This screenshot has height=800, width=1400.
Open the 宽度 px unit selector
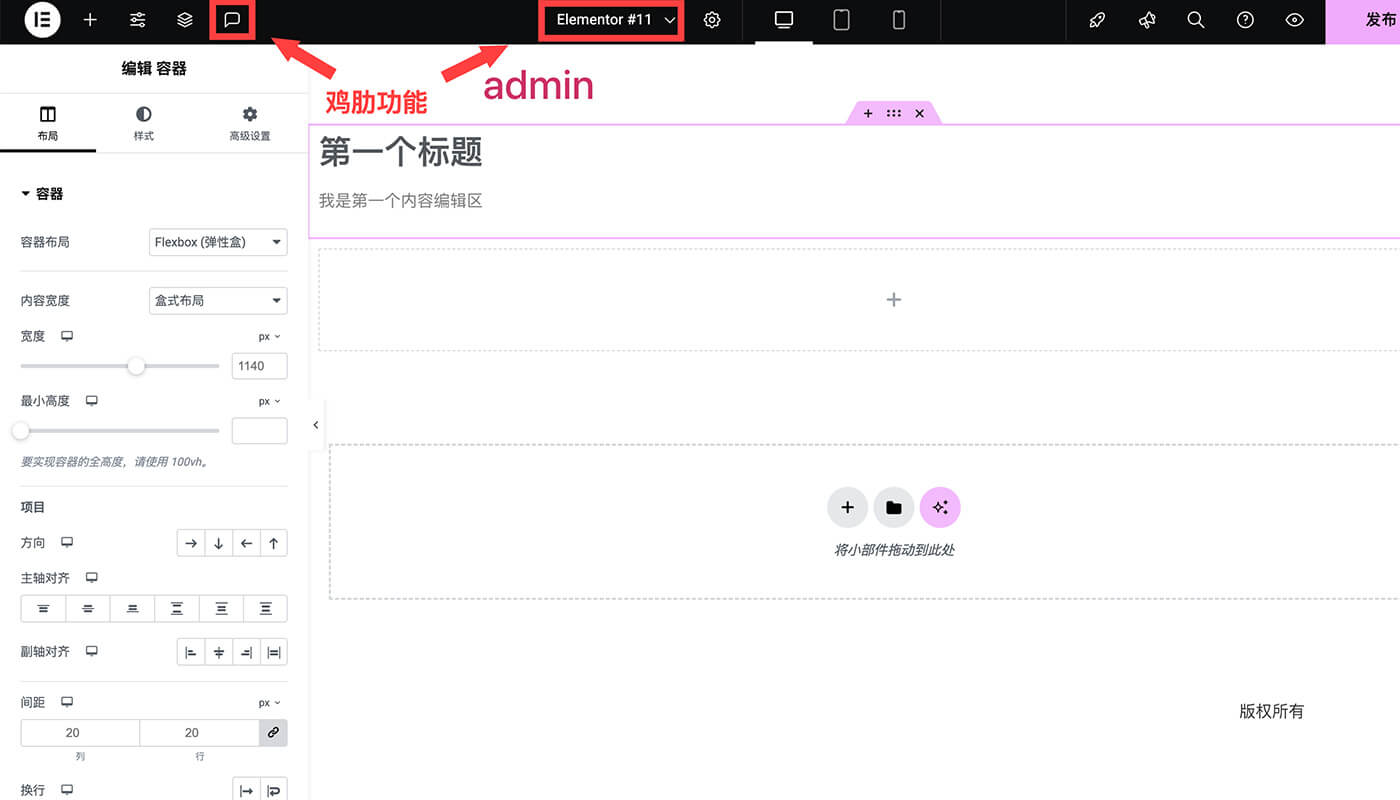click(270, 337)
